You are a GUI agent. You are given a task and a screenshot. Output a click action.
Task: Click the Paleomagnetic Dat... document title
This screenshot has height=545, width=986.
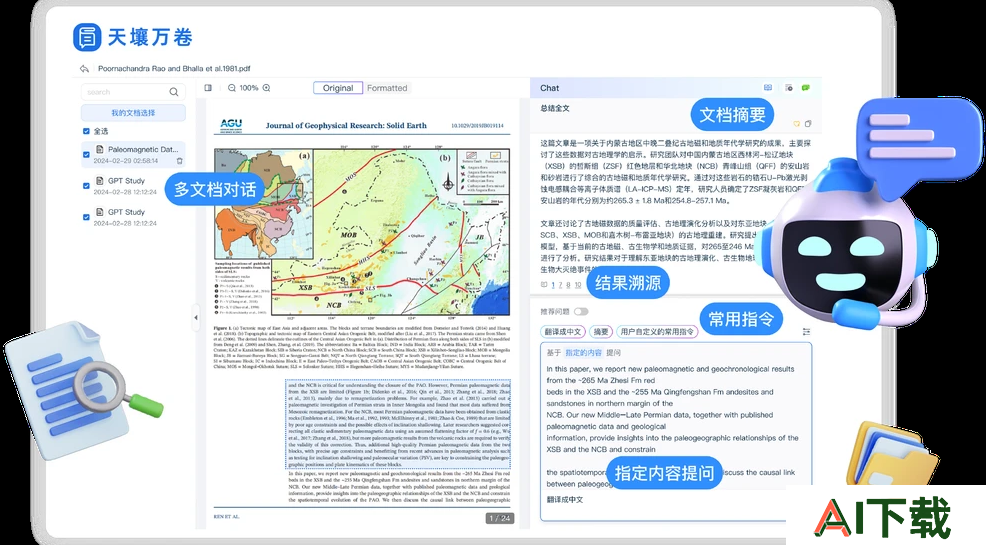tap(143, 150)
